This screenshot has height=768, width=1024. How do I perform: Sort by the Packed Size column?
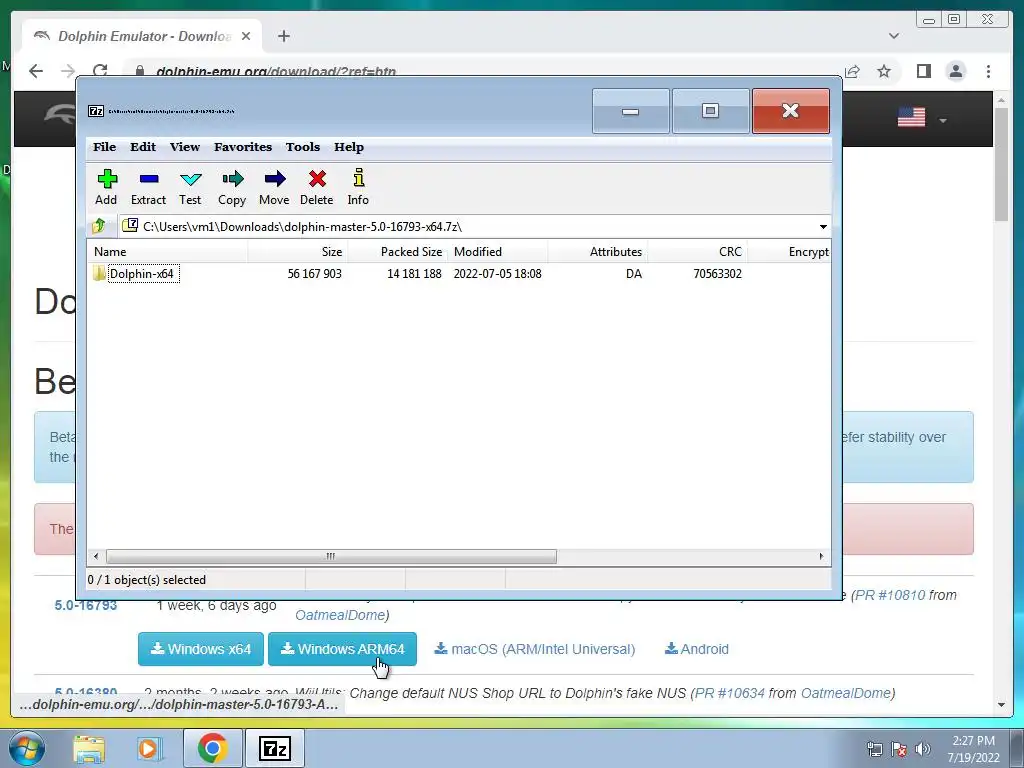398,251
